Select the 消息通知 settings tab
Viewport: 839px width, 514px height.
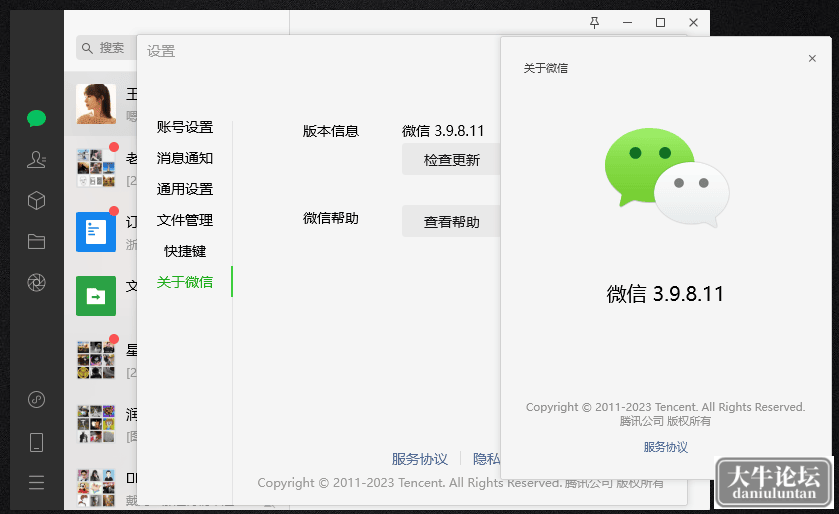tap(185, 158)
